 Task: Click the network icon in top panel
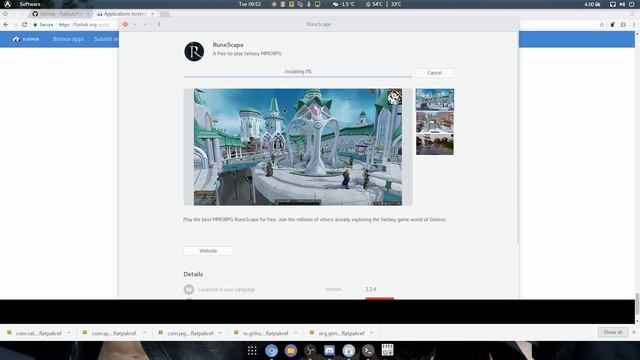[613, 4]
